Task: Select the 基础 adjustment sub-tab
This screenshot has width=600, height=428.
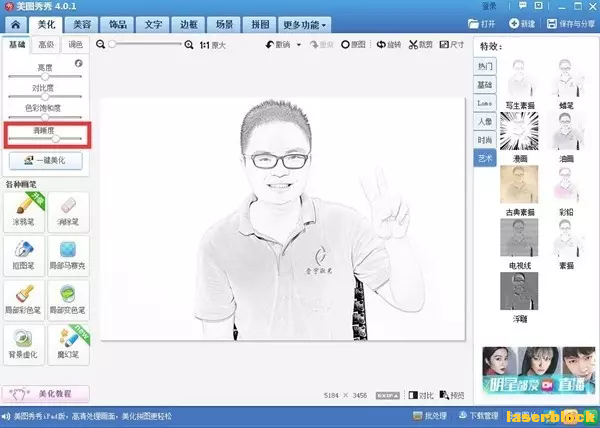Action: pyautogui.click(x=17, y=45)
